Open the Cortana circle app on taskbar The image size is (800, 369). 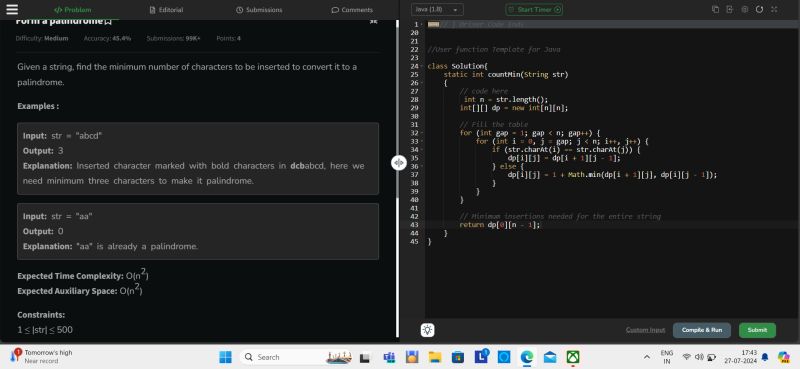coord(504,357)
